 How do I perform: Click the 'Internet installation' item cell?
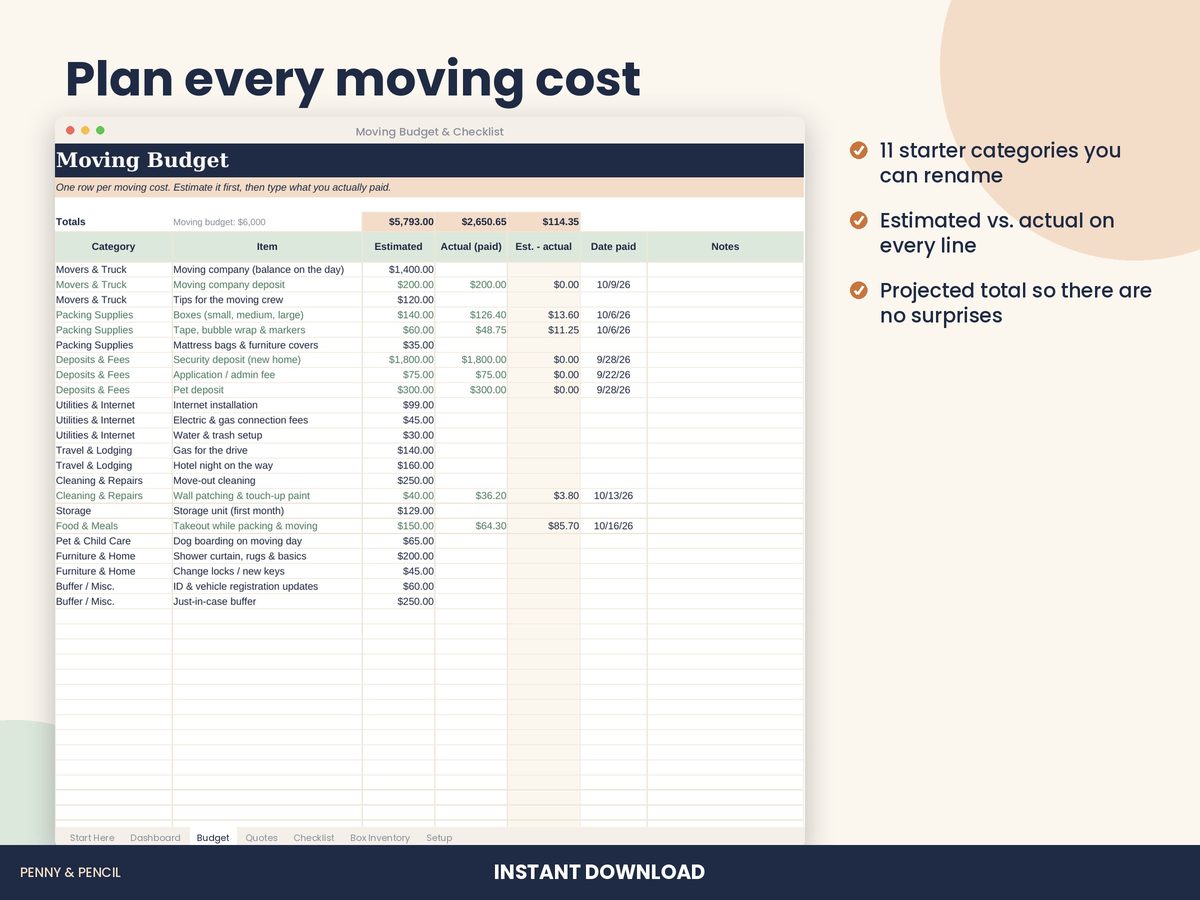267,405
